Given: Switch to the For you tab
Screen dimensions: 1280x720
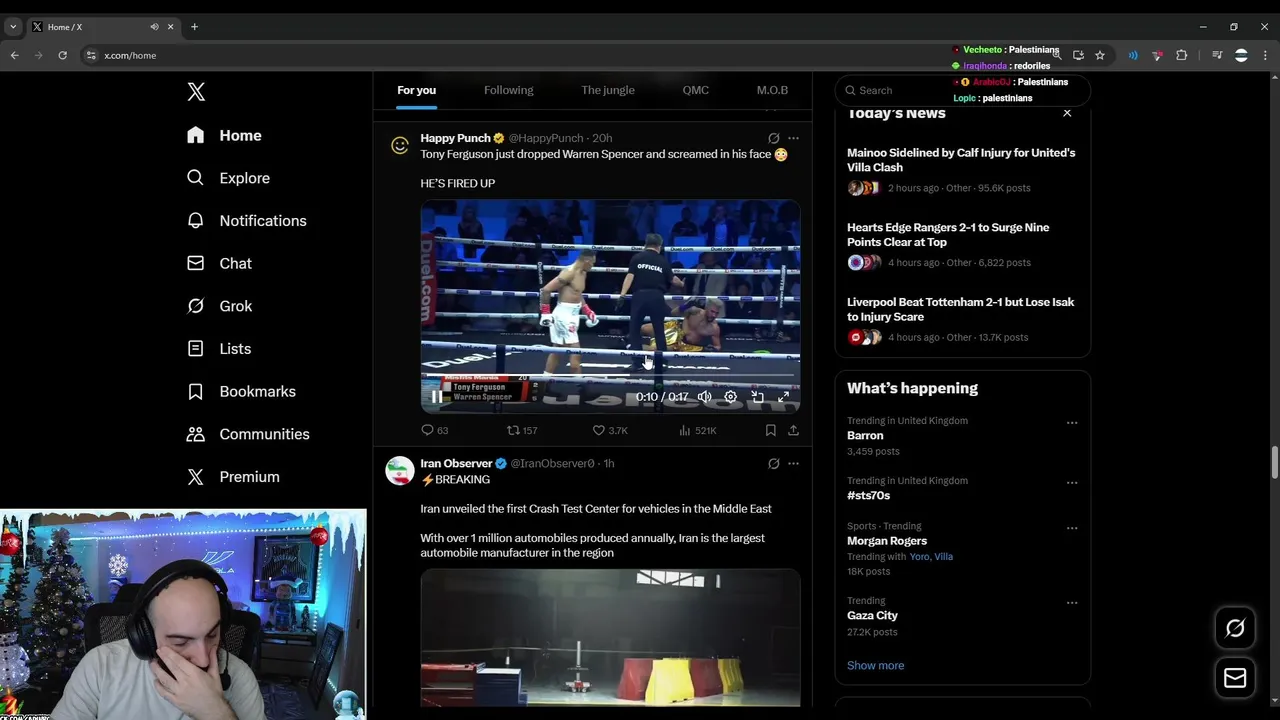Looking at the screenshot, I should click(x=416, y=90).
